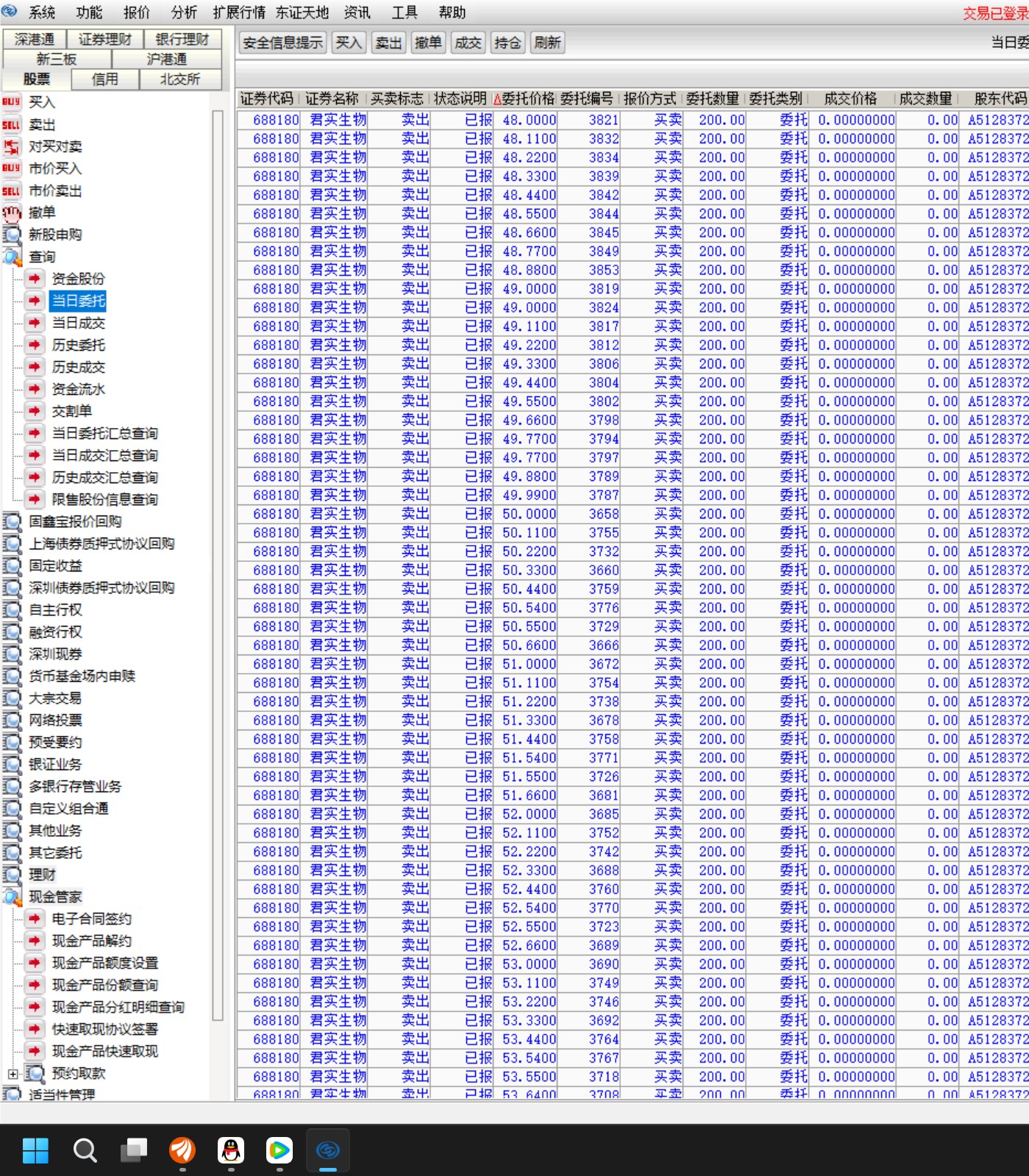Click the icon next to 固鑫宝报价回购
The height and width of the screenshot is (1176, 1029).
coord(12,521)
